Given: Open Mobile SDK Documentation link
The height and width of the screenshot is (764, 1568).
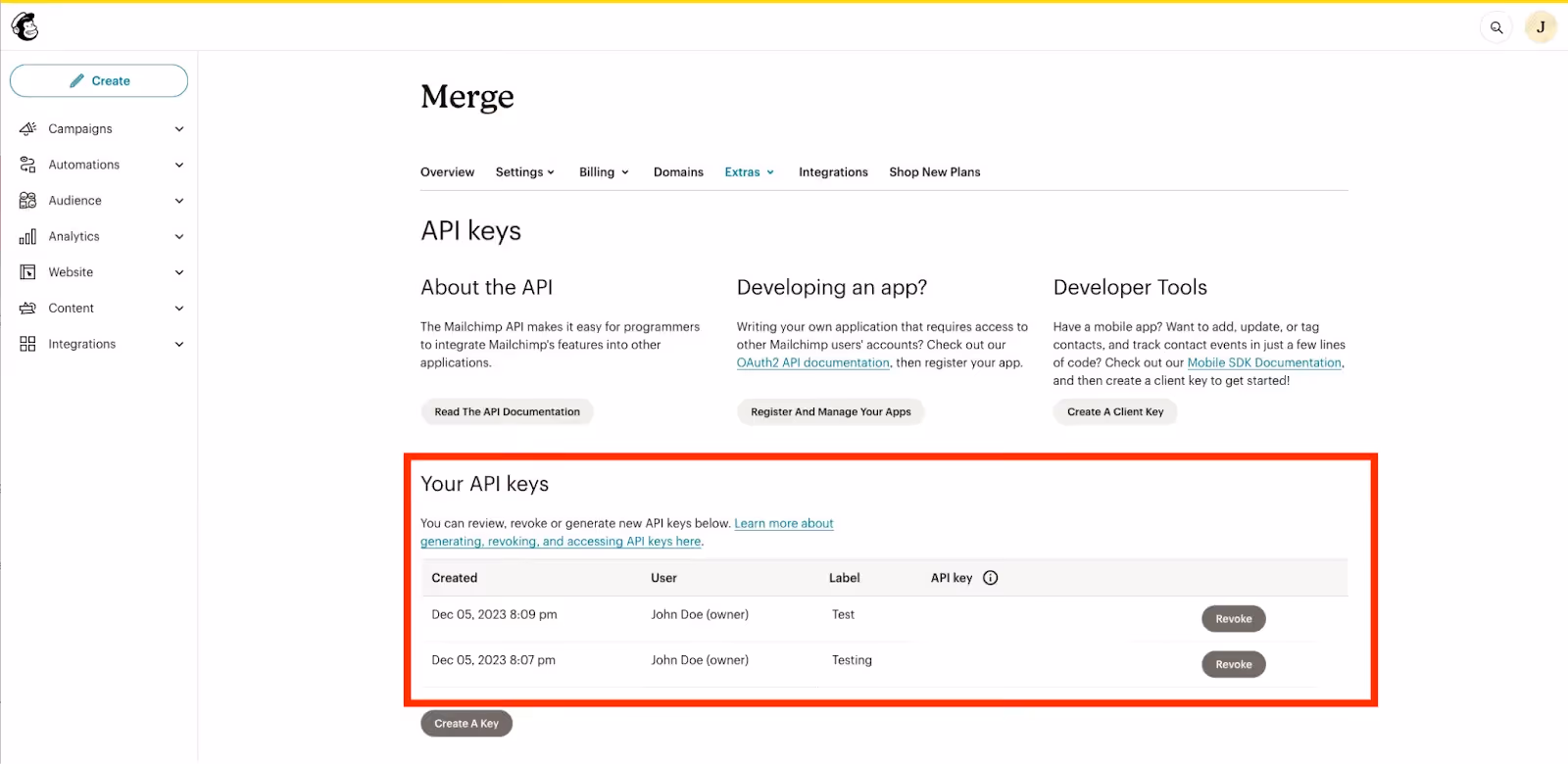Looking at the screenshot, I should point(1264,362).
